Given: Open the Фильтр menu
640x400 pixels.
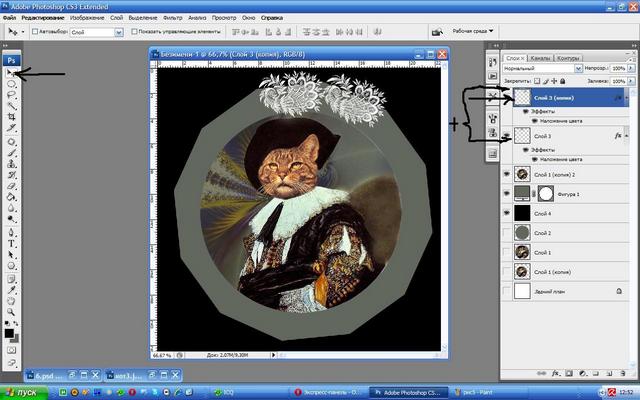Looking at the screenshot, I should click(x=172, y=18).
